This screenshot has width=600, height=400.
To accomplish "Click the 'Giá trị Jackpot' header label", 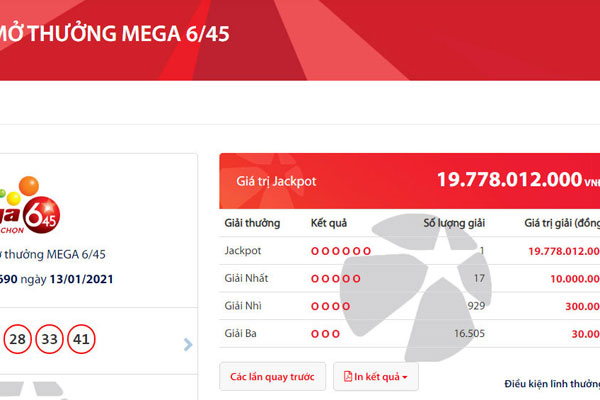I will coord(276,181).
